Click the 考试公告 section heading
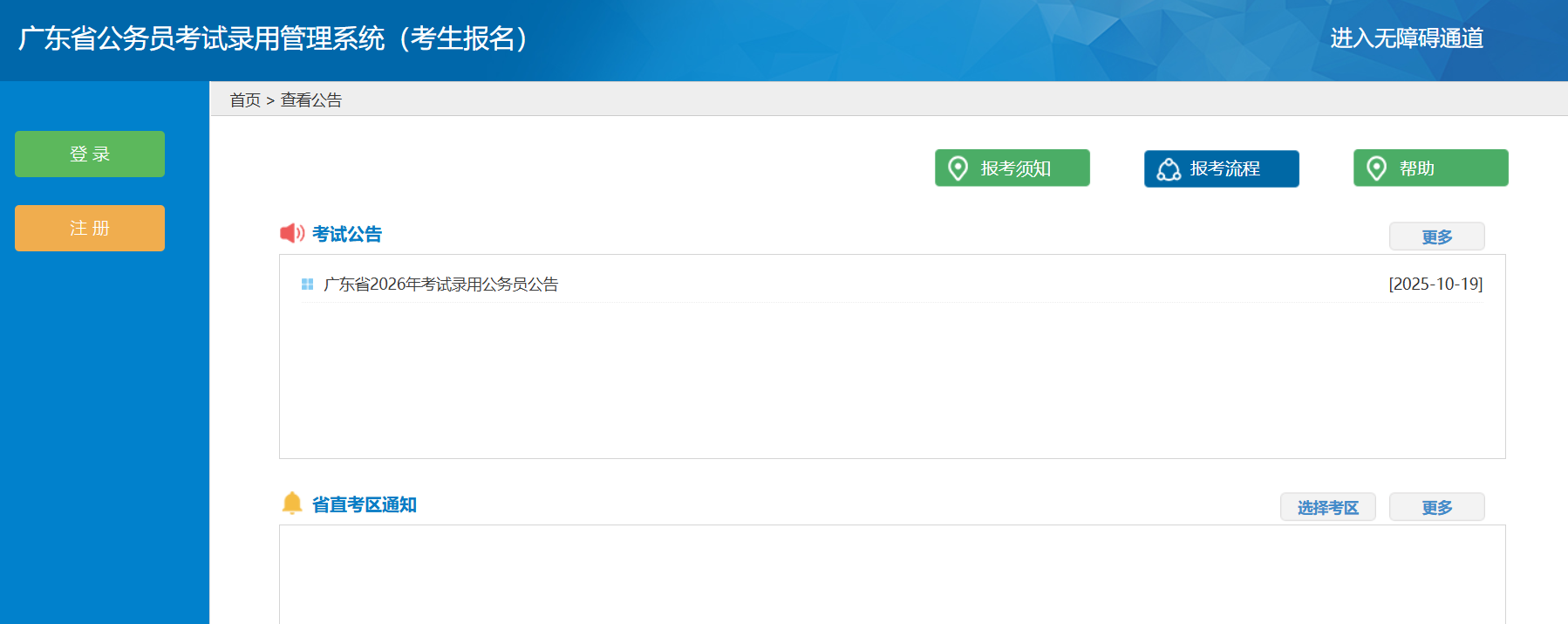The height and width of the screenshot is (624, 1568). [347, 234]
